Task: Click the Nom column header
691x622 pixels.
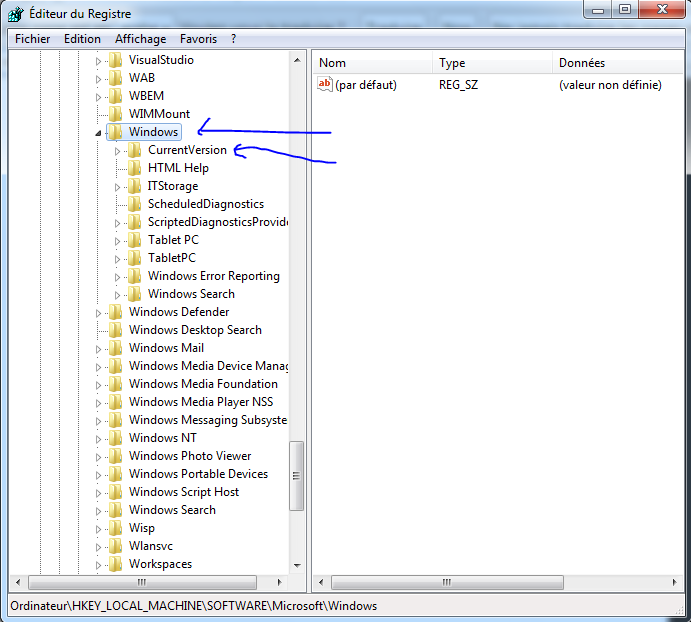Action: click(x=373, y=63)
